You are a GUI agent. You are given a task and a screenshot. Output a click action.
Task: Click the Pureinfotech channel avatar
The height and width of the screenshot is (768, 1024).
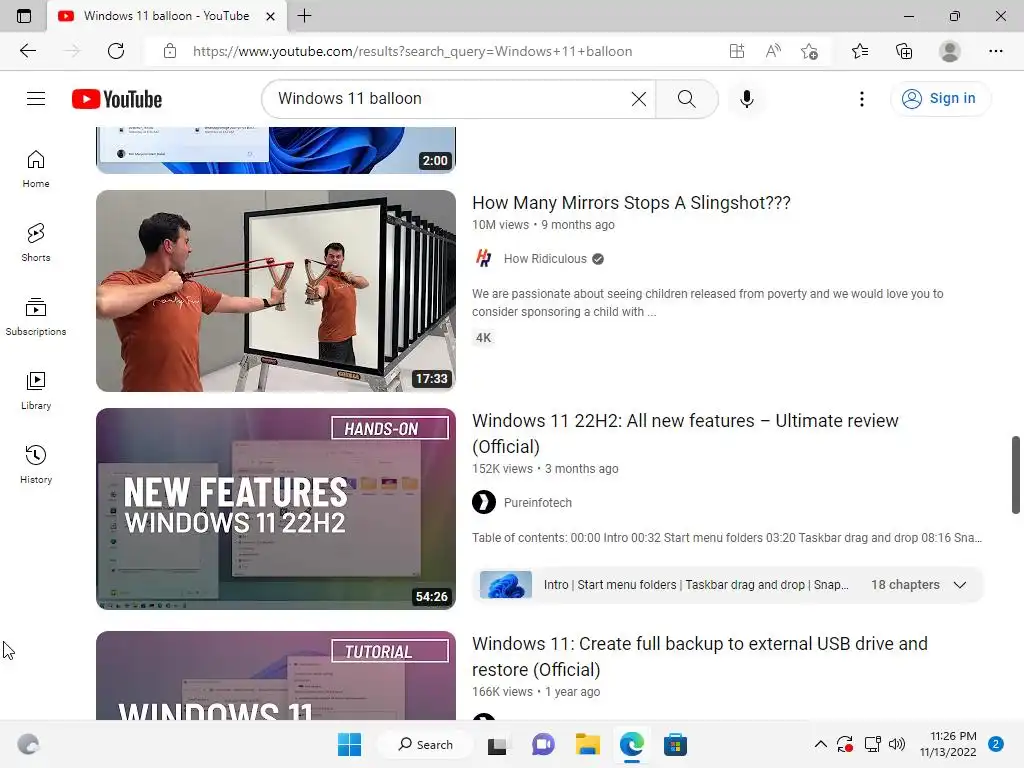pyautogui.click(x=484, y=502)
